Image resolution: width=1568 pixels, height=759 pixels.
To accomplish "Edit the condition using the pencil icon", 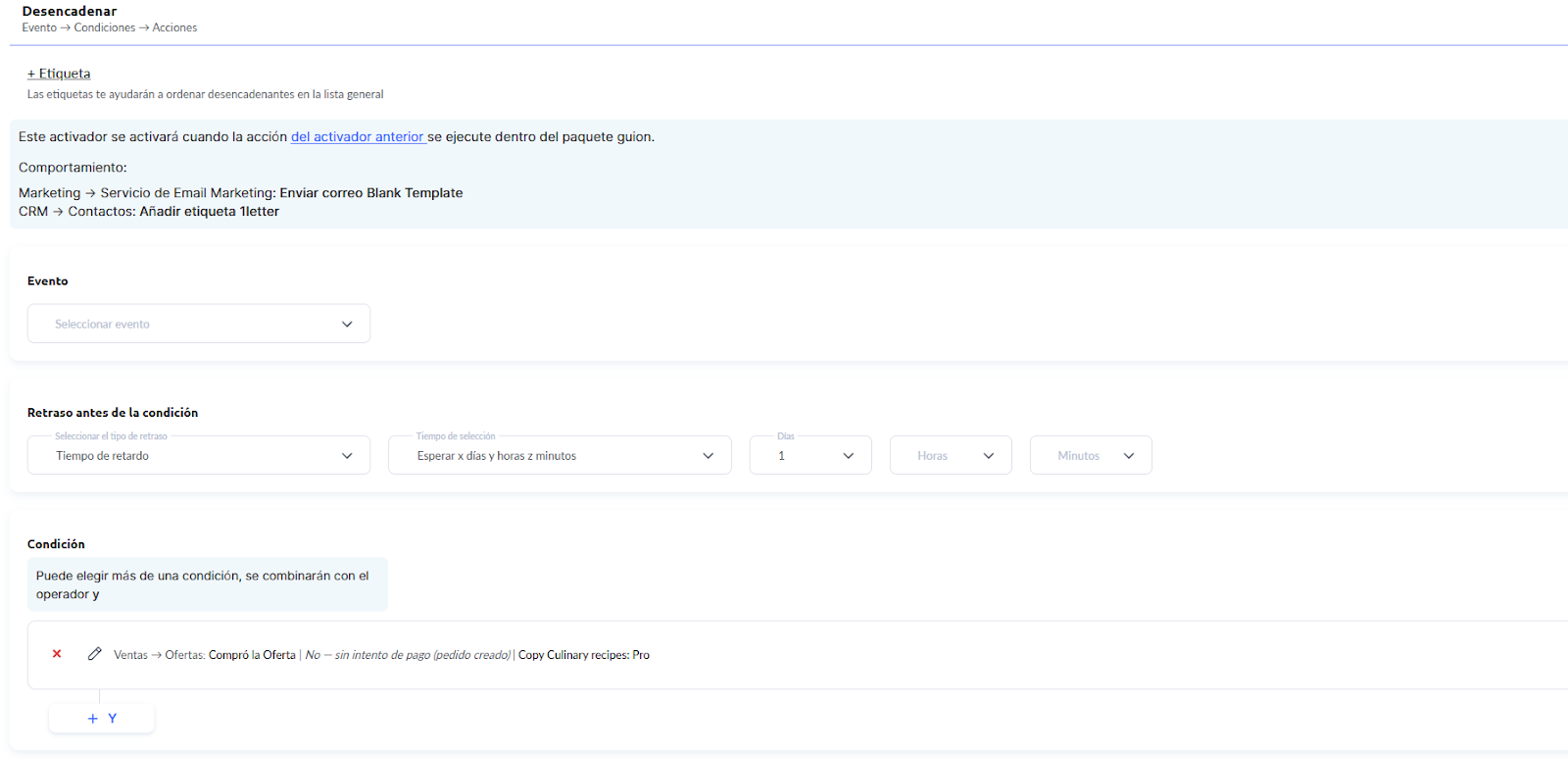I will 94,654.
